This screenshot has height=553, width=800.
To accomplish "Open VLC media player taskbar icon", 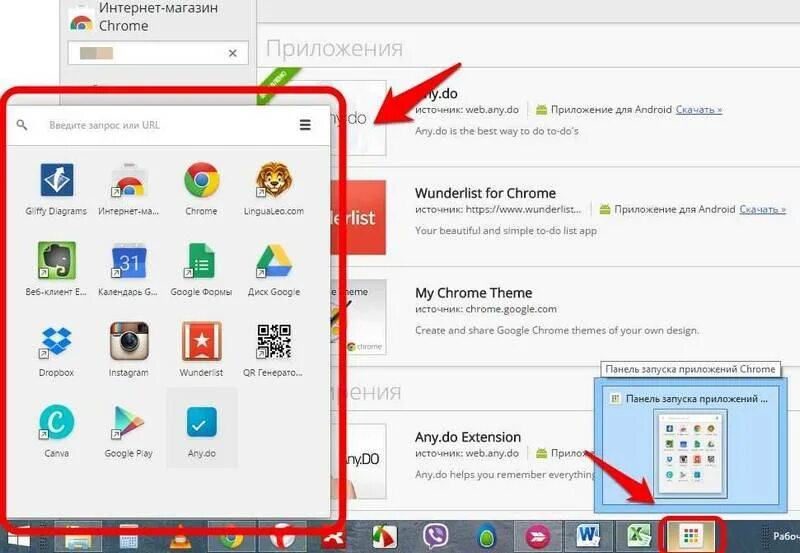I will pyautogui.click(x=180, y=537).
